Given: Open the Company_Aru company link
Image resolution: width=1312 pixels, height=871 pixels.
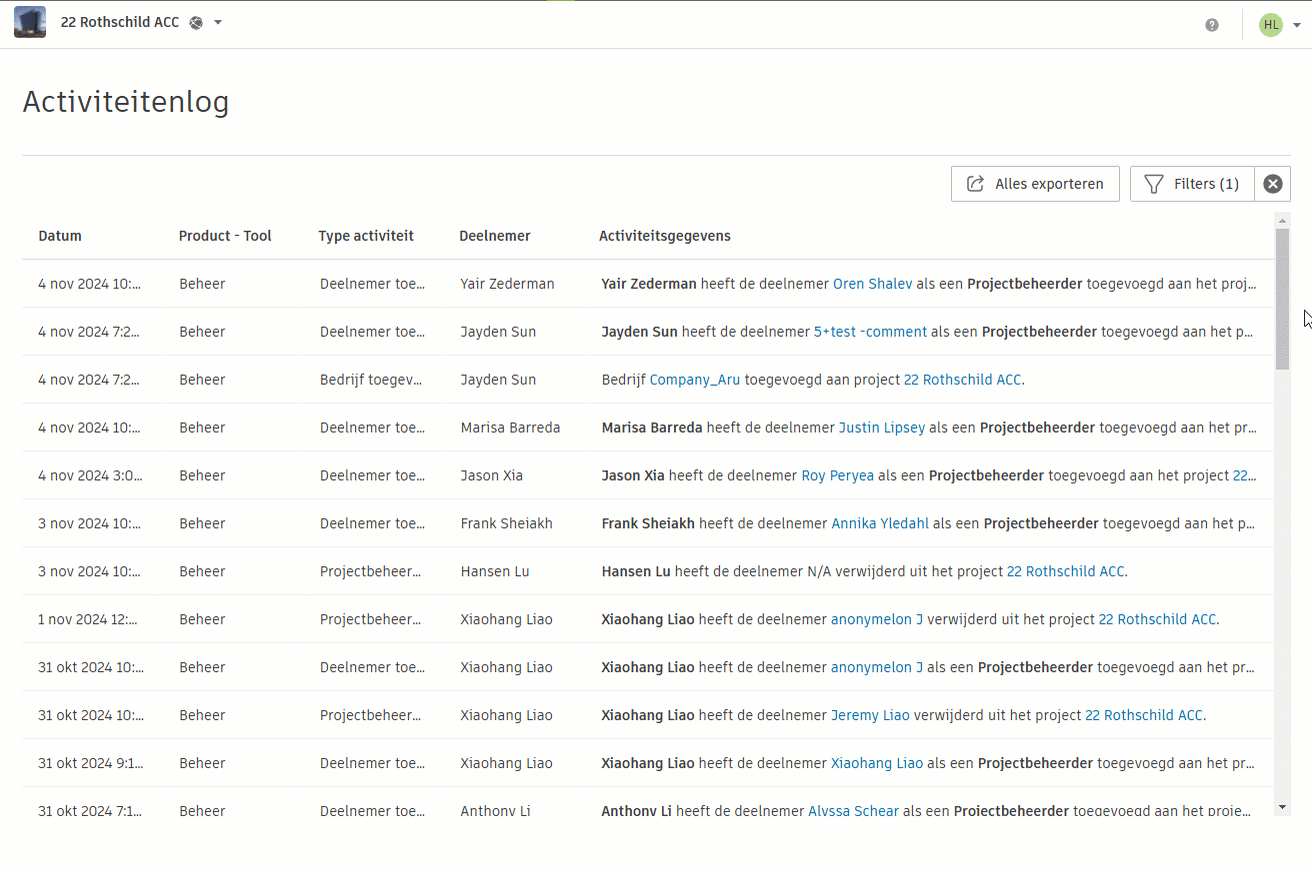Looking at the screenshot, I should pos(695,380).
